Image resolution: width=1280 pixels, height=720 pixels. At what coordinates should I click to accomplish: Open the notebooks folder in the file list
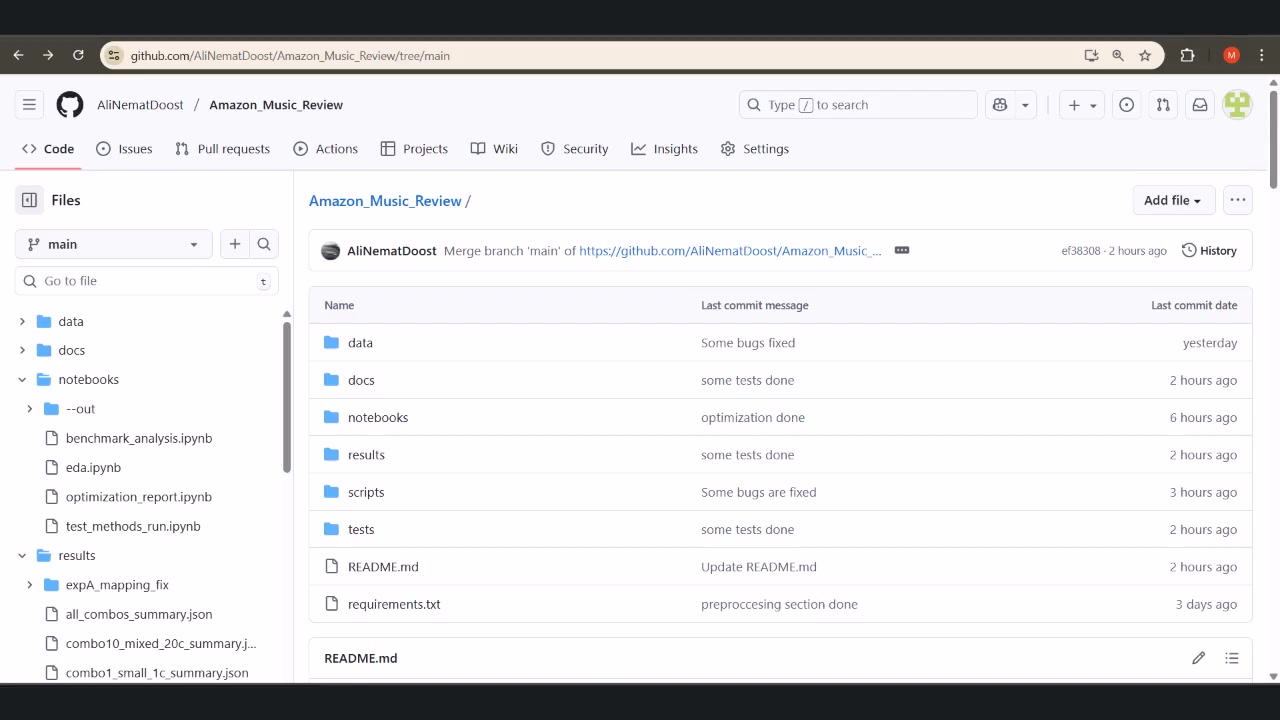[x=378, y=417]
